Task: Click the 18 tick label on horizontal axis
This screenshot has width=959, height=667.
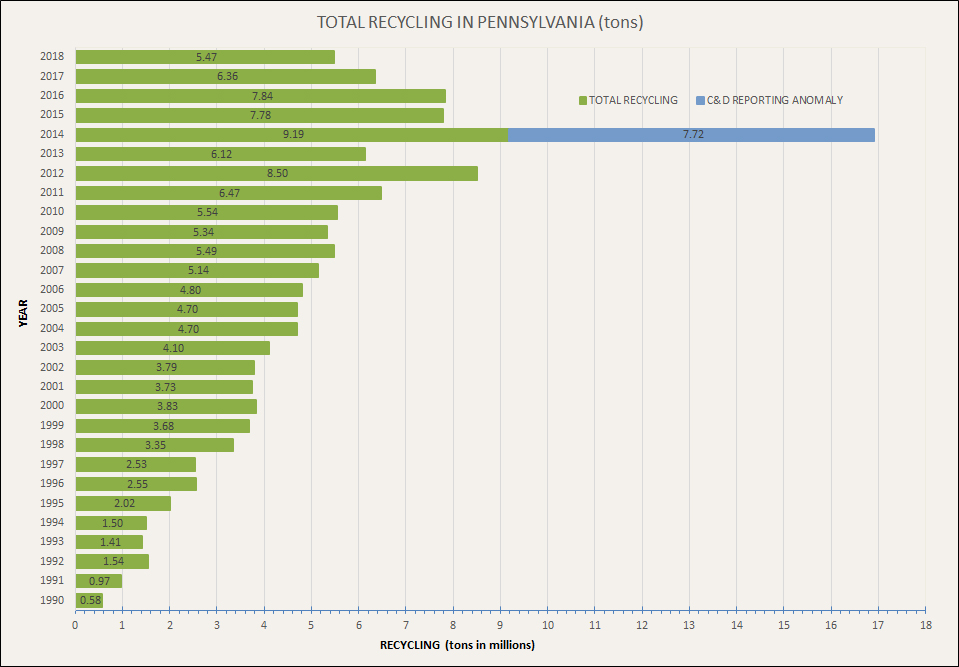Action: 925,626
